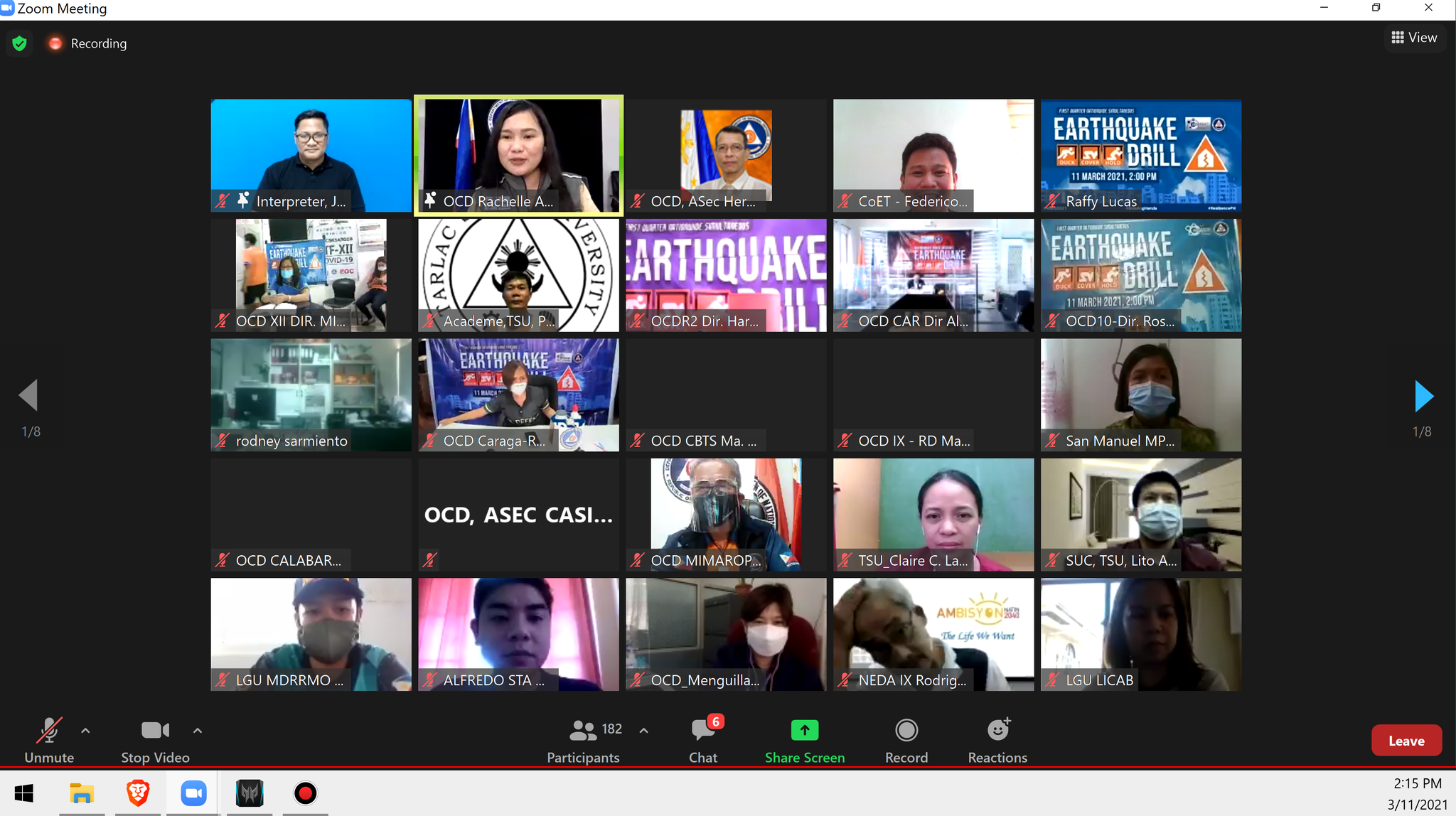Screen dimensions: 1456x816
Task: Select the Interpreter participant video tile
Action: point(311,156)
